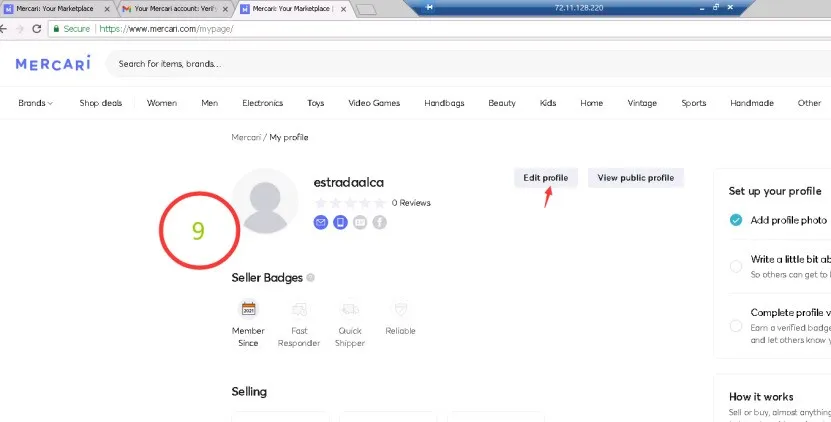Select the active Mercari Marketplace tab
This screenshot has width=831, height=422.
291,9
